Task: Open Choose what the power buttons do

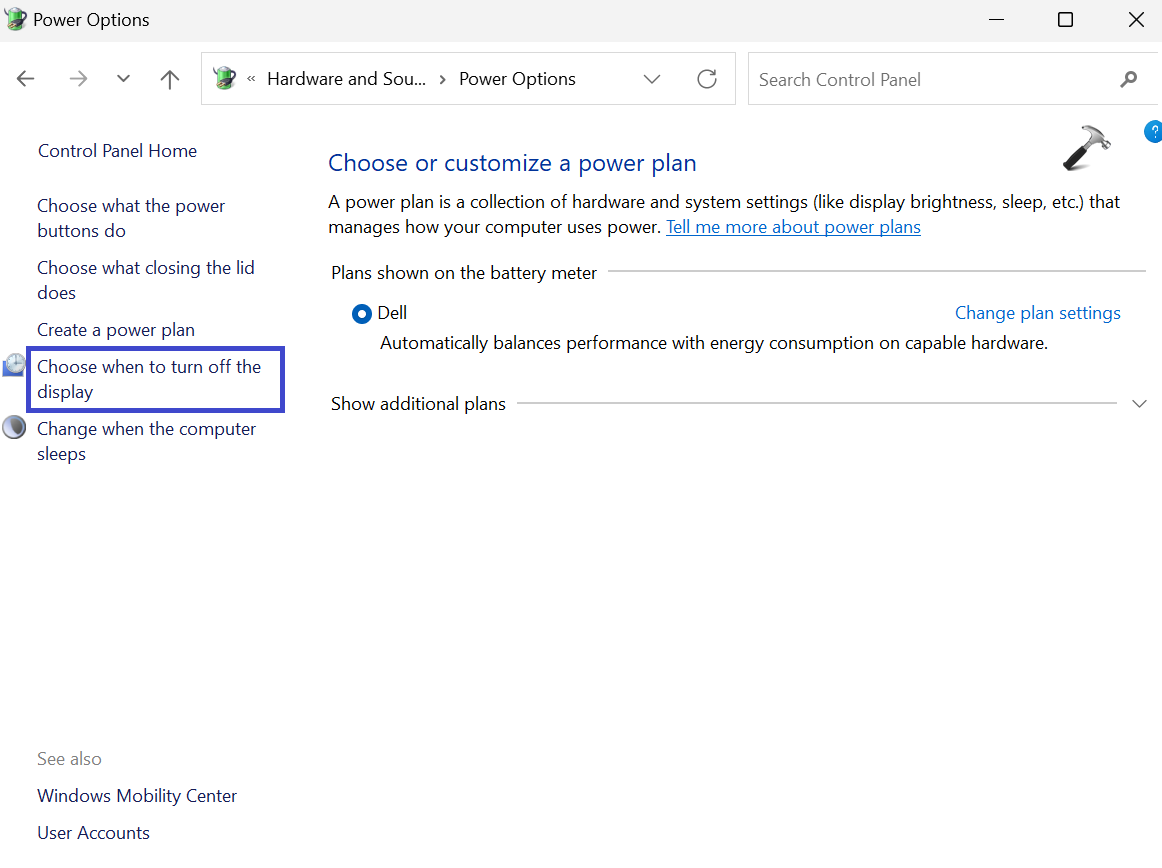Action: point(131,218)
